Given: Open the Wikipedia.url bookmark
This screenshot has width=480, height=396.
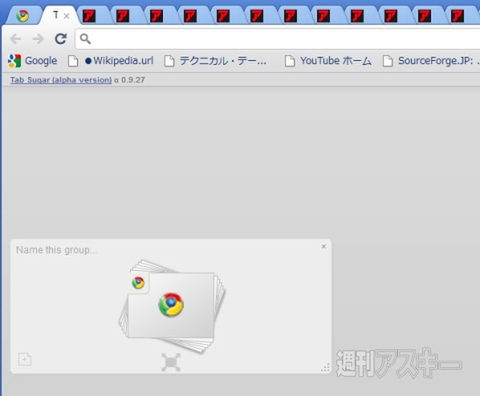Looking at the screenshot, I should (x=111, y=61).
